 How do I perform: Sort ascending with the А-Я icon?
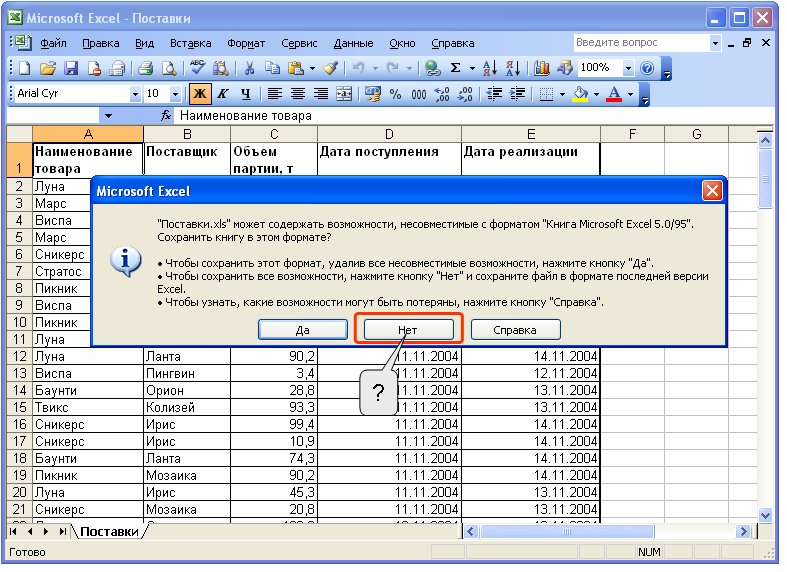490,68
